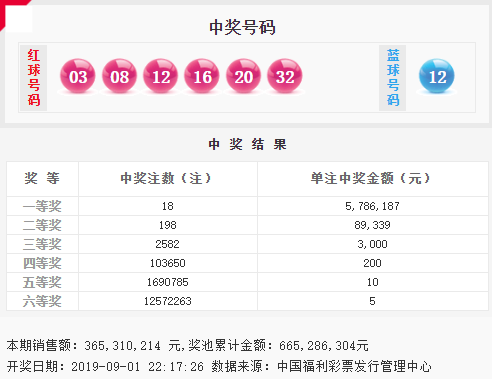Click the 中国福利彩票发行管理中心 source text
492x379 pixels.
coord(354,366)
